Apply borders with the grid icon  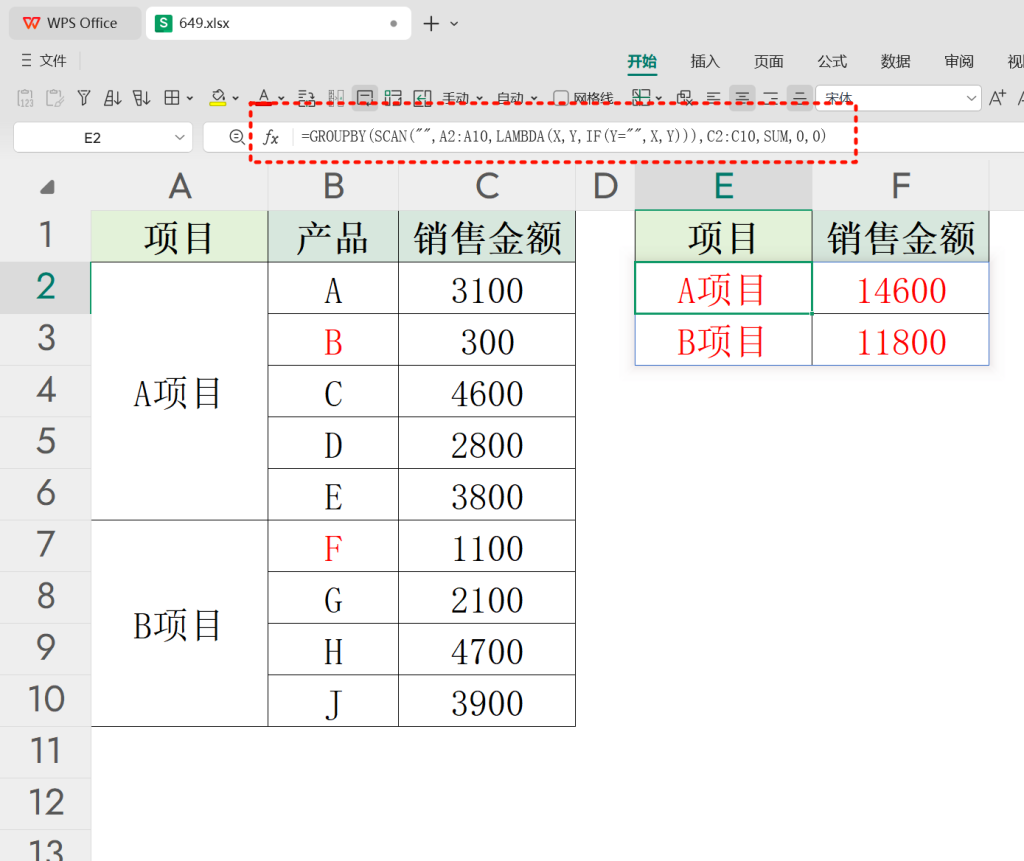[172, 98]
